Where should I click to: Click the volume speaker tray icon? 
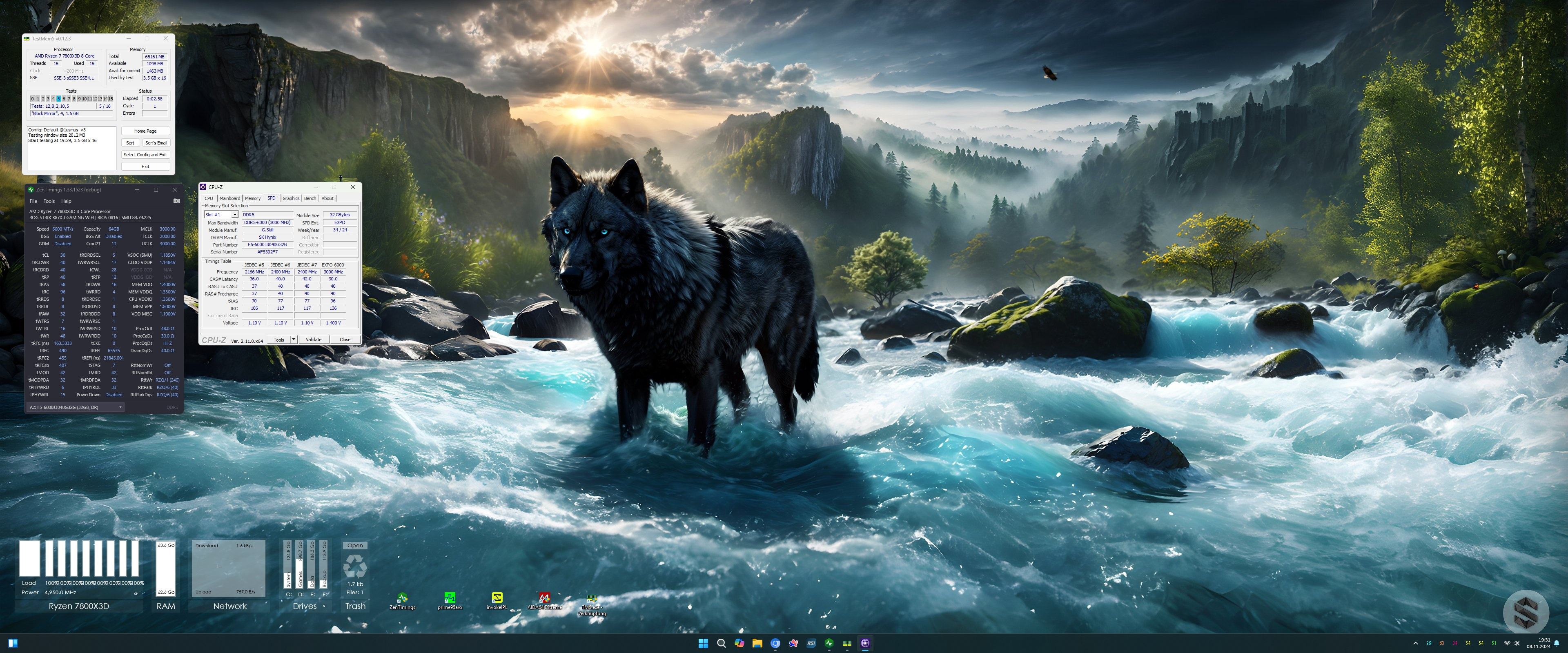[x=1516, y=643]
